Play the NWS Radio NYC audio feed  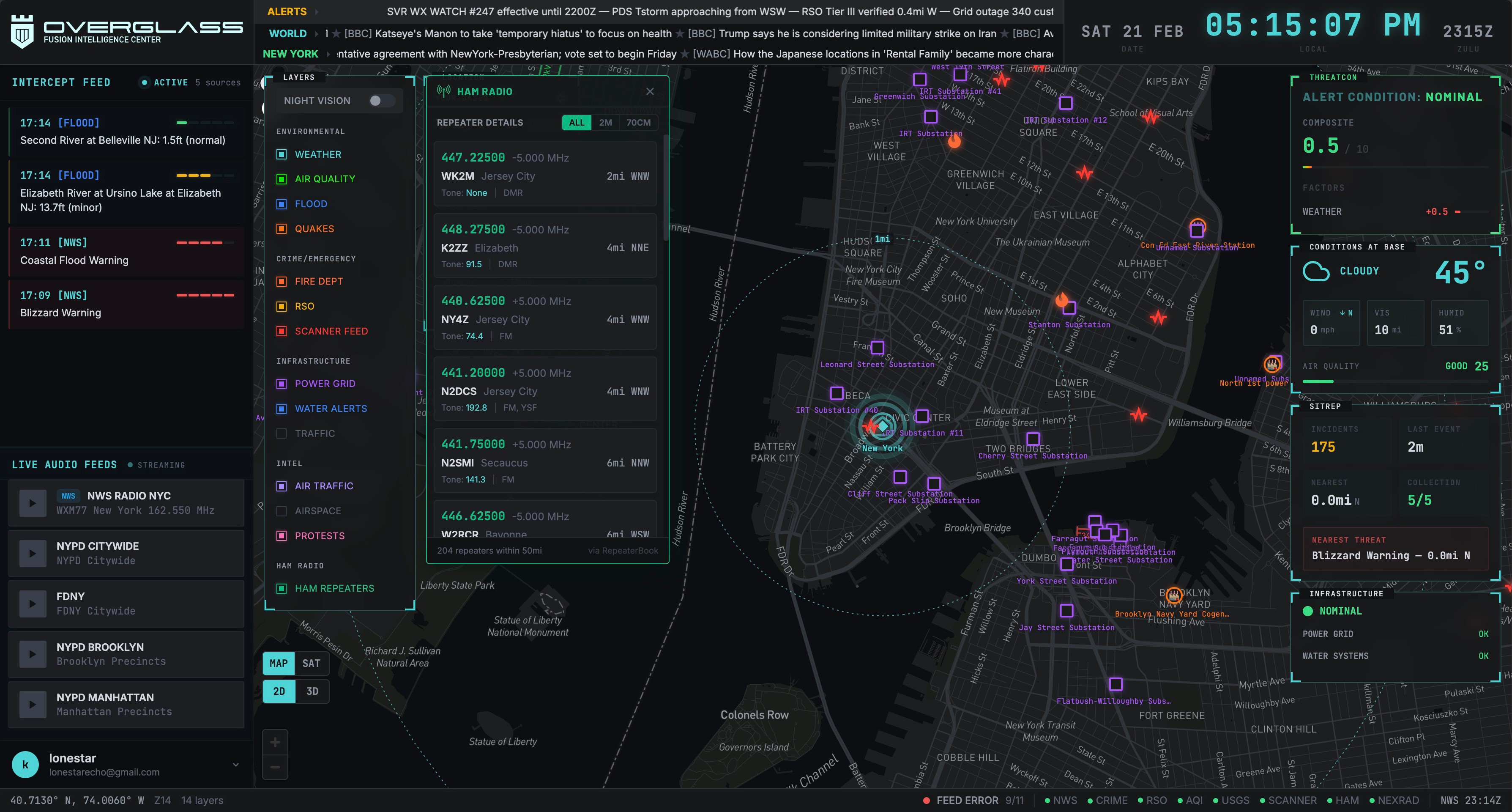point(32,503)
